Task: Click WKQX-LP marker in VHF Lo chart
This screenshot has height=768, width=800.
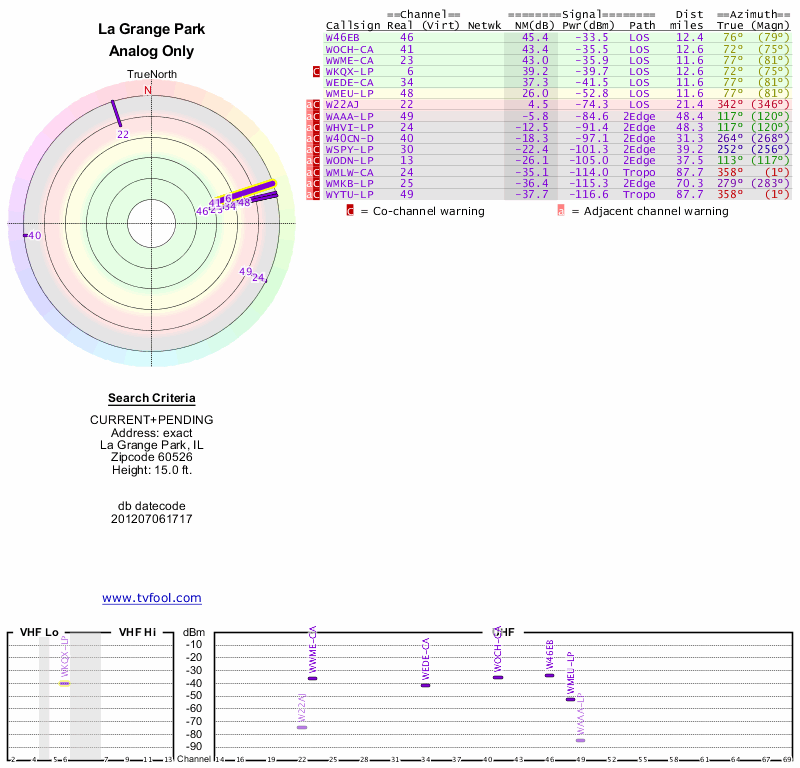Action: (x=64, y=683)
